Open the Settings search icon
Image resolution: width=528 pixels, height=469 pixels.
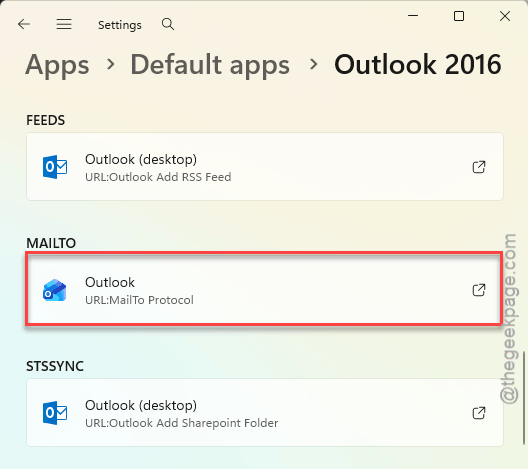click(168, 24)
